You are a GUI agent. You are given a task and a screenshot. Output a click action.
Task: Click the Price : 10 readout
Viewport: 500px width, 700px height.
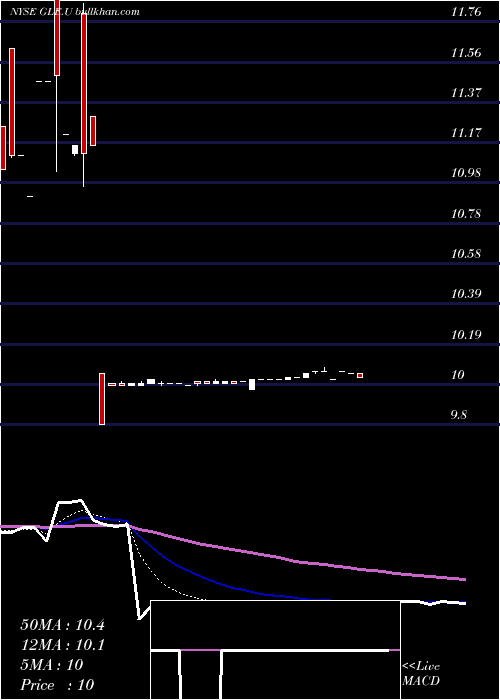[x=57, y=685]
